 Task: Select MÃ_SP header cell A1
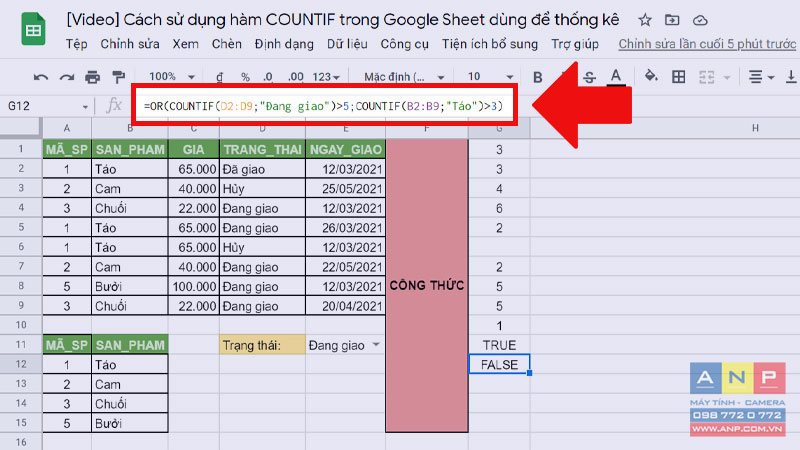tap(67, 149)
